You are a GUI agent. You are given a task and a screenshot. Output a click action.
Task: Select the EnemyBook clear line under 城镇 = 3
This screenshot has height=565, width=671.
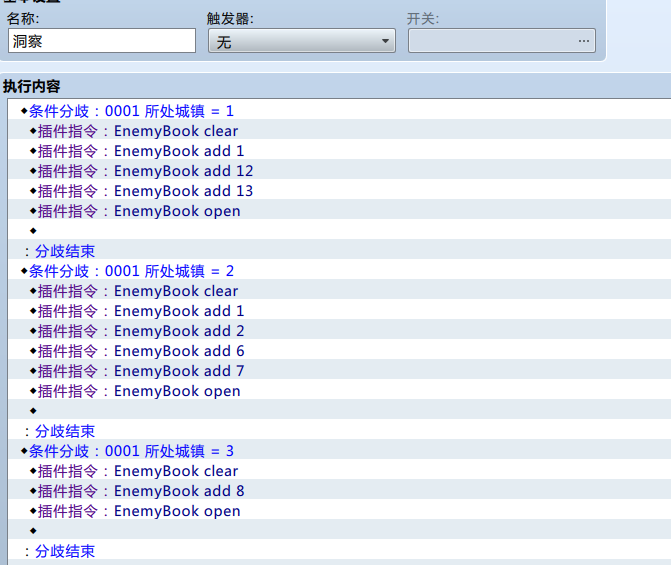[x=340, y=471]
